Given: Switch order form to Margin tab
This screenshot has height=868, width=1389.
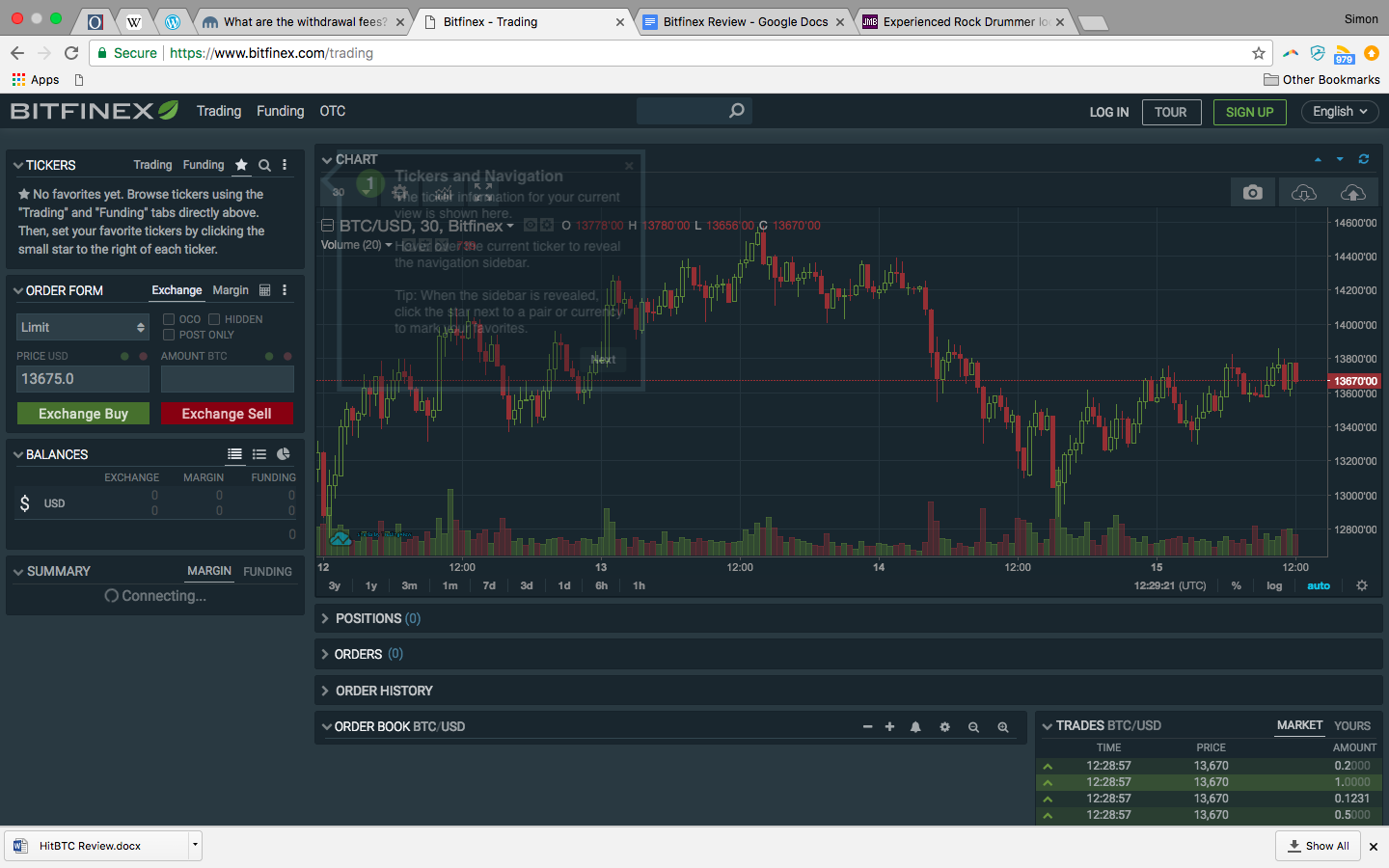Looking at the screenshot, I should [x=231, y=290].
